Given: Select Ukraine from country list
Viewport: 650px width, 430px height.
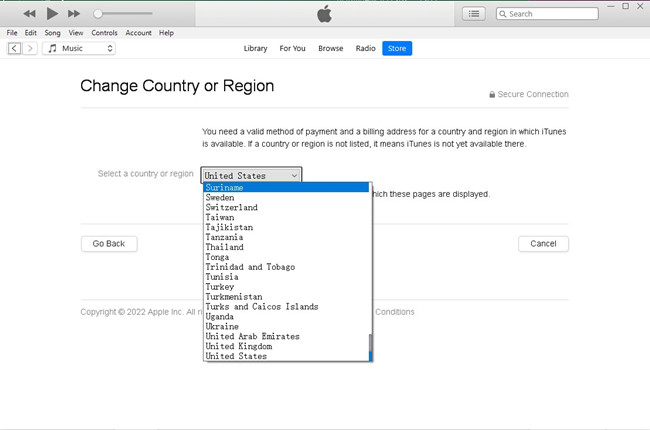Looking at the screenshot, I should coord(286,327).
